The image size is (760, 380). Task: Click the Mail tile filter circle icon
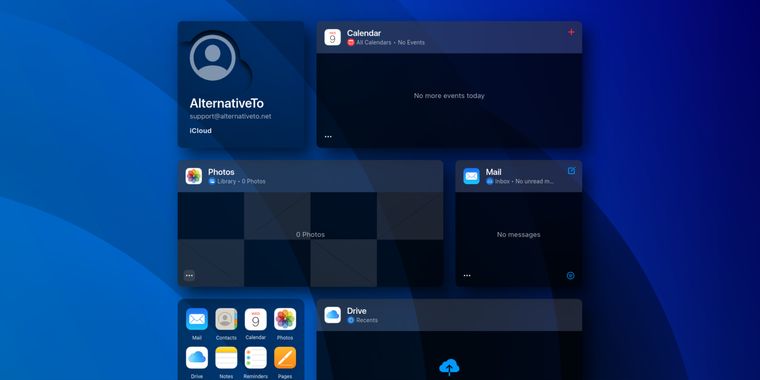coord(570,276)
